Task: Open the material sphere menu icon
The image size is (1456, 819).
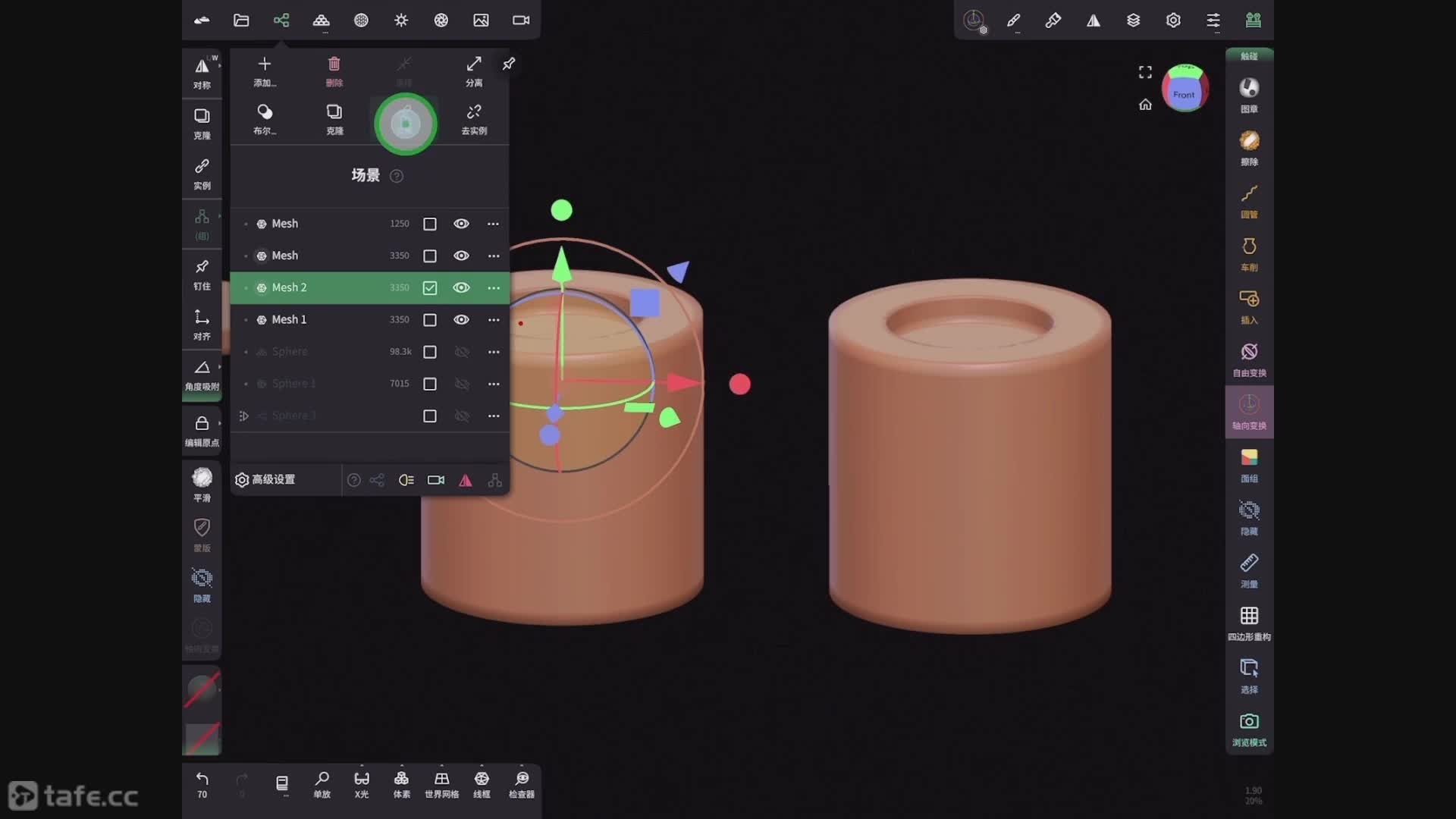Action: tap(361, 20)
